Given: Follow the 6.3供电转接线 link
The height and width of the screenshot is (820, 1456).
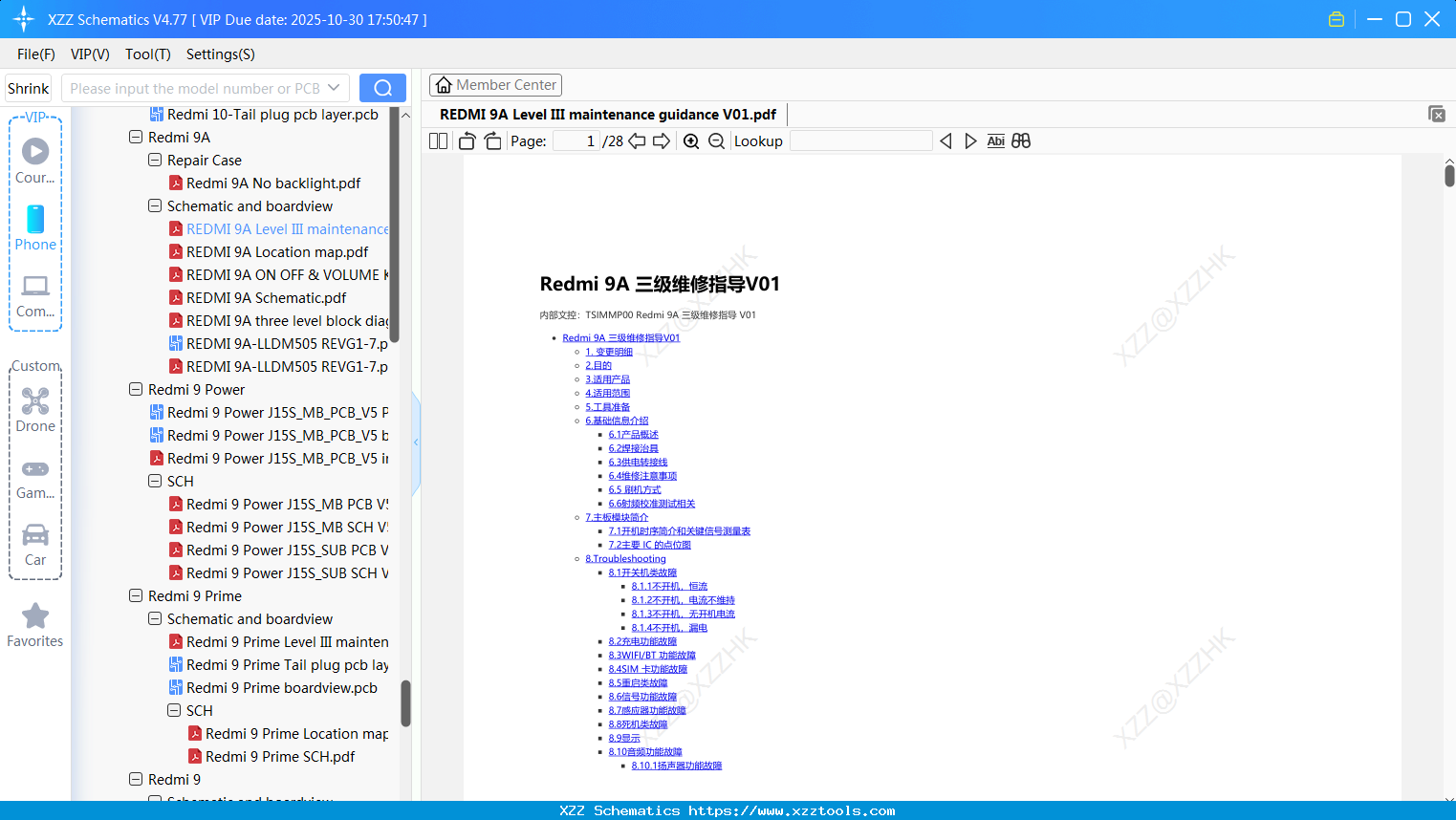Looking at the screenshot, I should click(638, 463).
